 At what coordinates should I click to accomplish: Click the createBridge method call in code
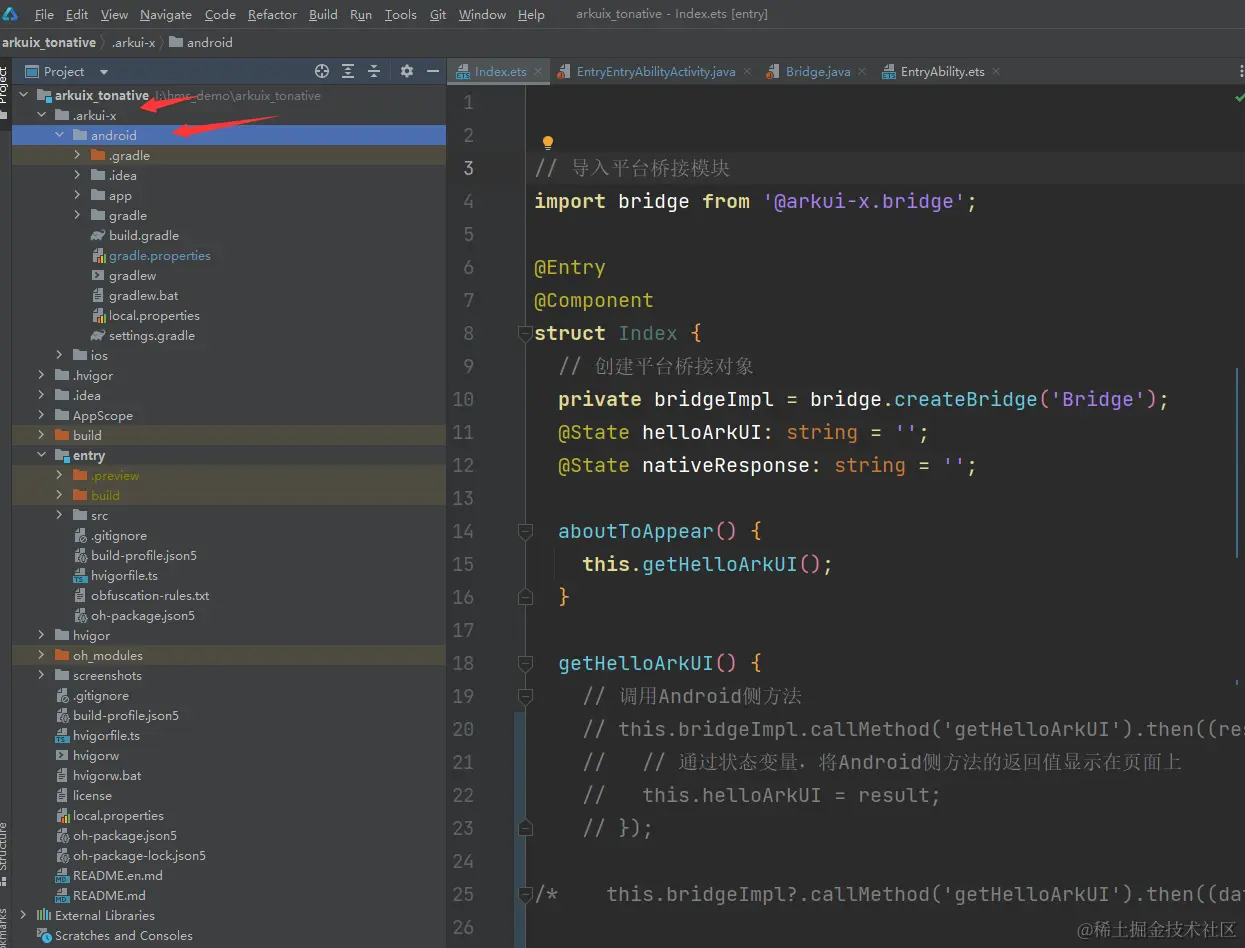point(966,399)
